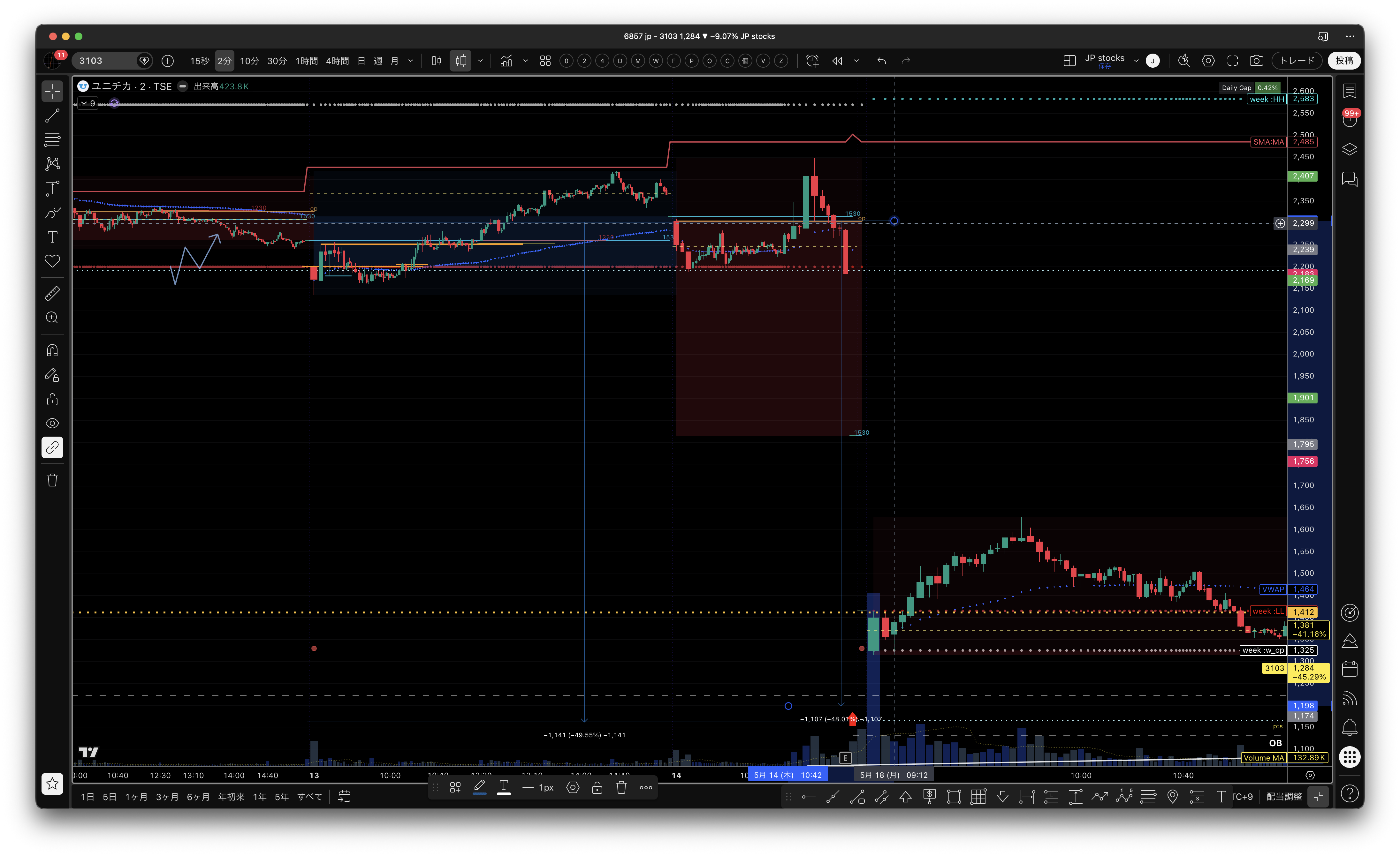Viewport: 1400px width, 856px height.
Task: Change drawing line color pencil swatch
Action: click(x=480, y=788)
